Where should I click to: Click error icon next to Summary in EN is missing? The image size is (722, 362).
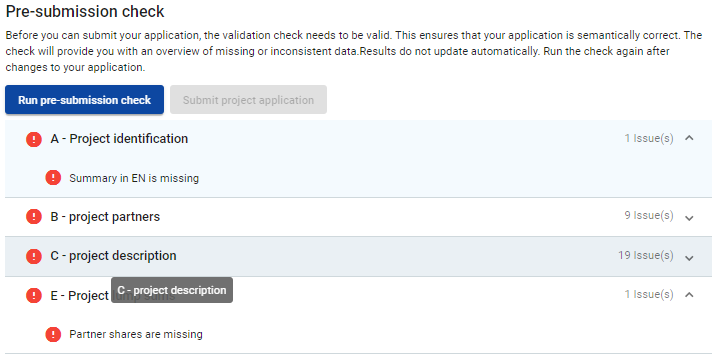tap(53, 177)
